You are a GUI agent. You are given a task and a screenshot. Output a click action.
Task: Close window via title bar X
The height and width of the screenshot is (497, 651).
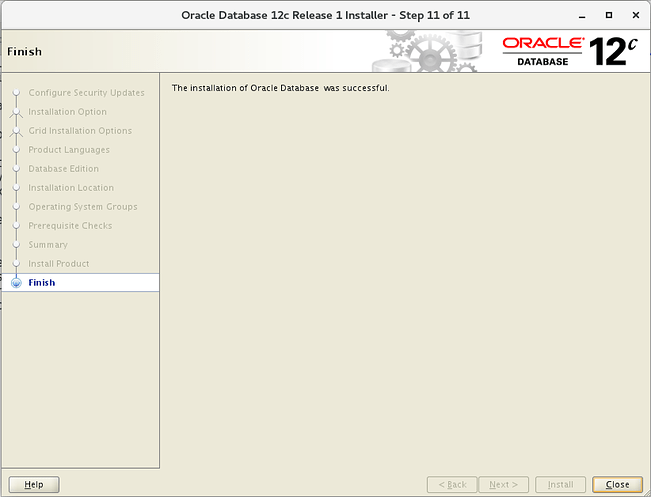636,15
